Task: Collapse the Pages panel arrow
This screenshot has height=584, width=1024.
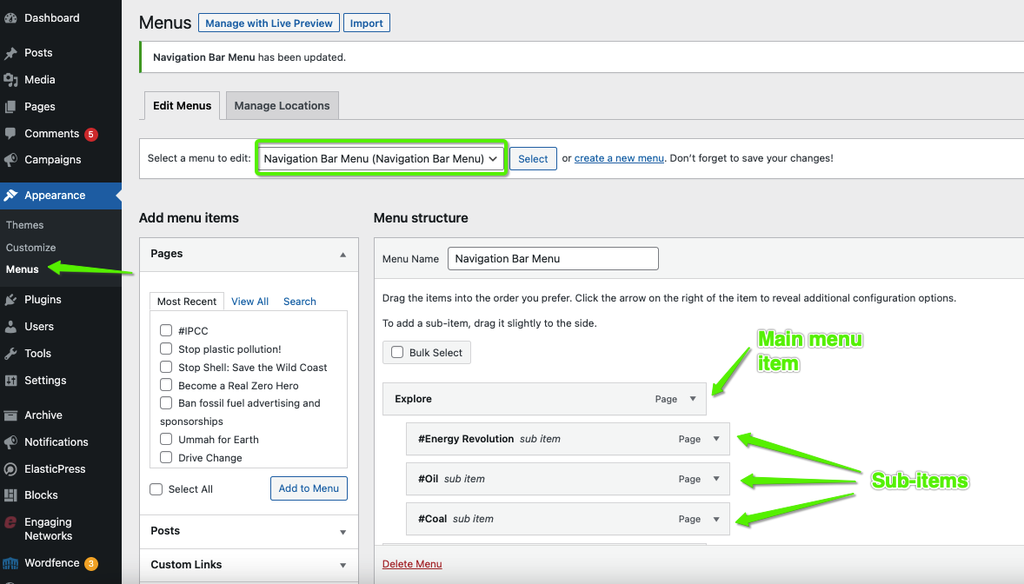Action: (343, 255)
